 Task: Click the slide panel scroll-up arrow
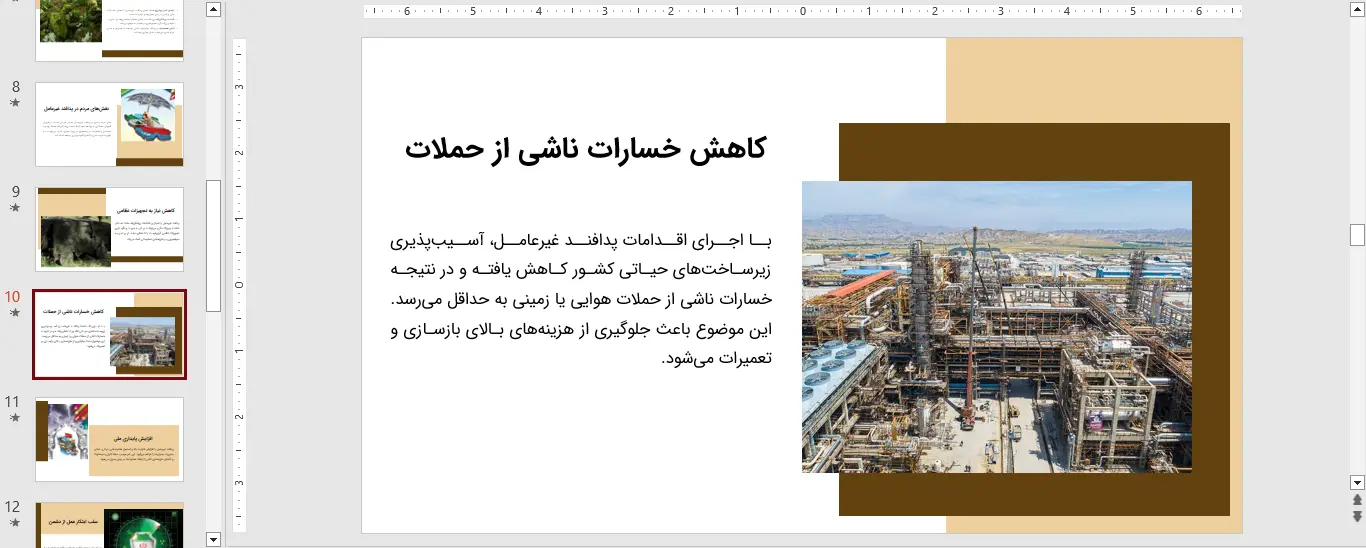point(213,9)
